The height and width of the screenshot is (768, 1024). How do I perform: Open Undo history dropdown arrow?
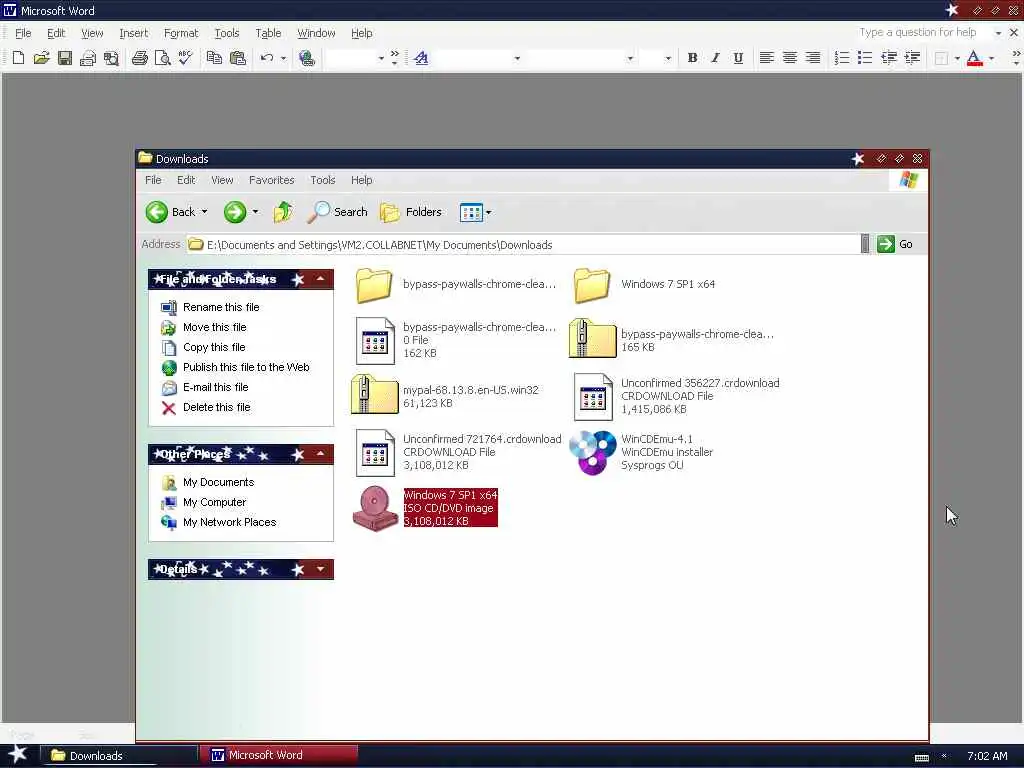click(x=283, y=58)
